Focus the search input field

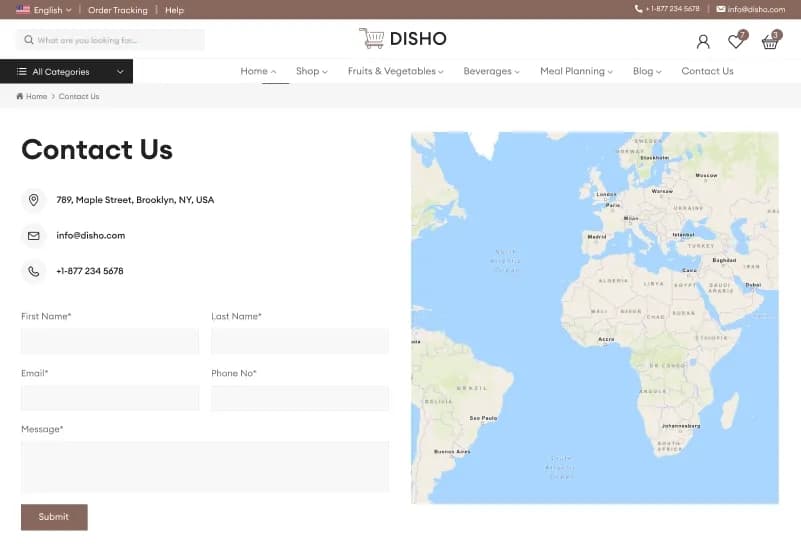tap(110, 40)
